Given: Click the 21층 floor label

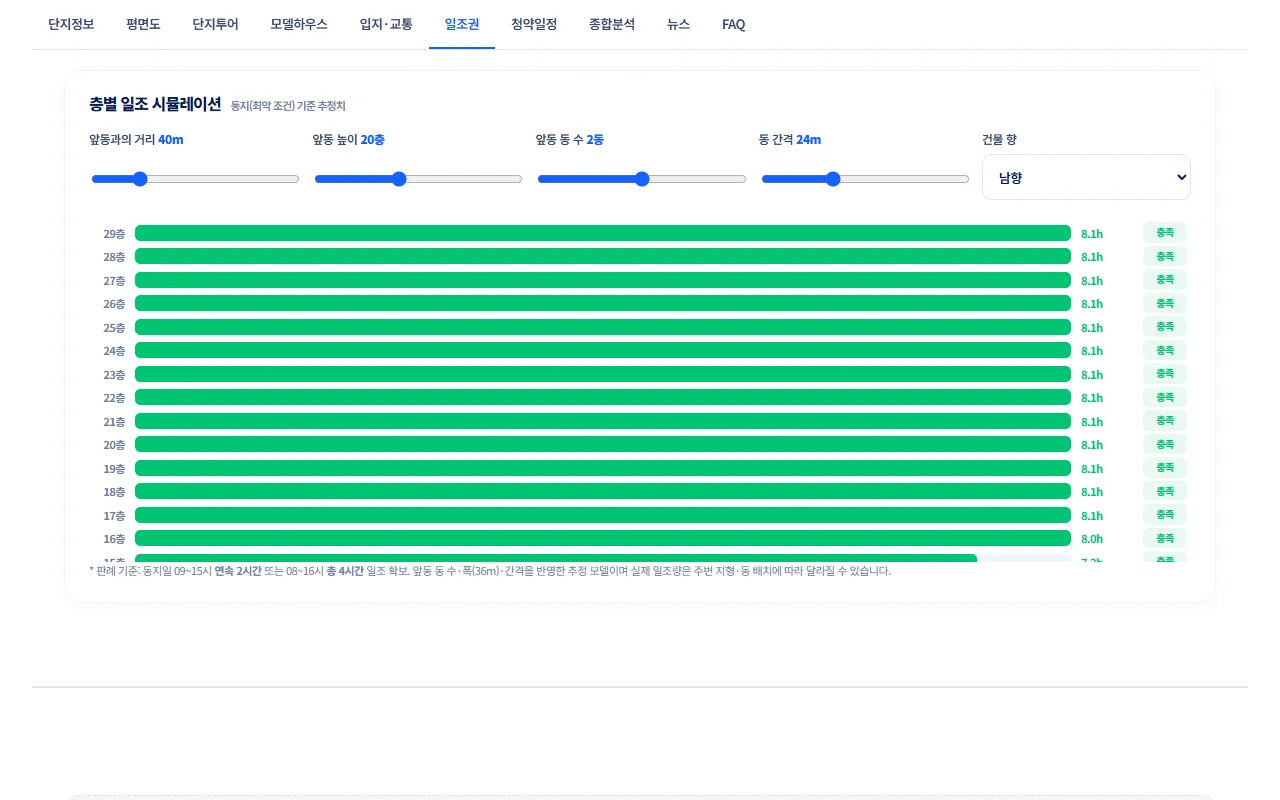Looking at the screenshot, I should (x=114, y=422).
